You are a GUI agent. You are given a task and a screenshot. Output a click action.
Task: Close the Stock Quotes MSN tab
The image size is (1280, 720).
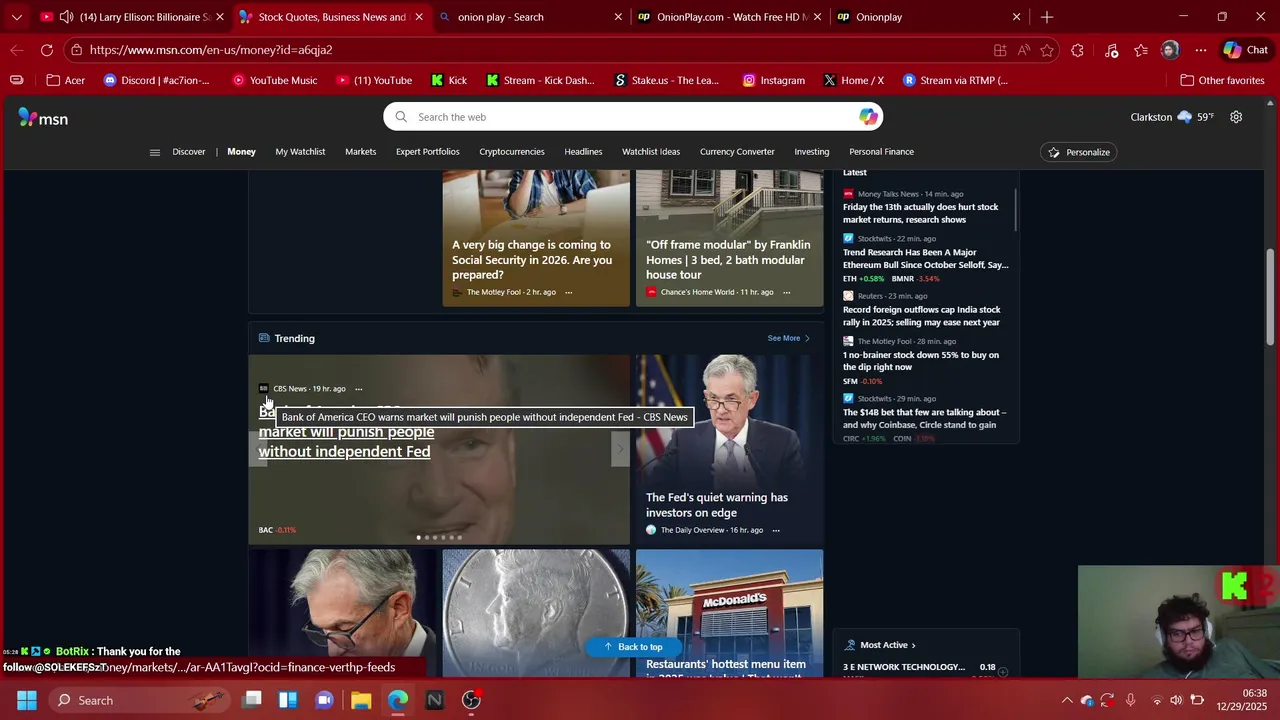[418, 17]
